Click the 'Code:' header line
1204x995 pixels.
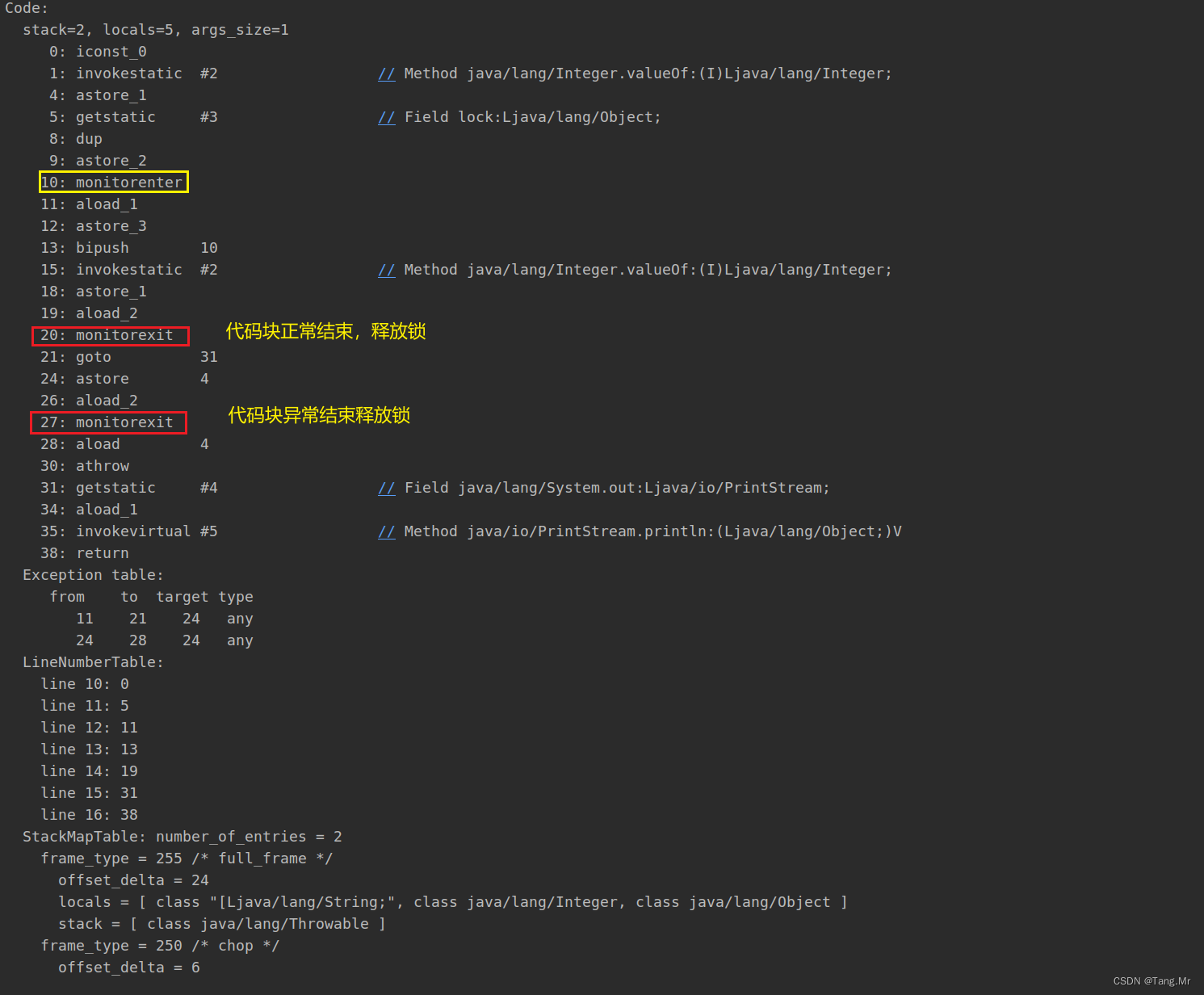27,8
